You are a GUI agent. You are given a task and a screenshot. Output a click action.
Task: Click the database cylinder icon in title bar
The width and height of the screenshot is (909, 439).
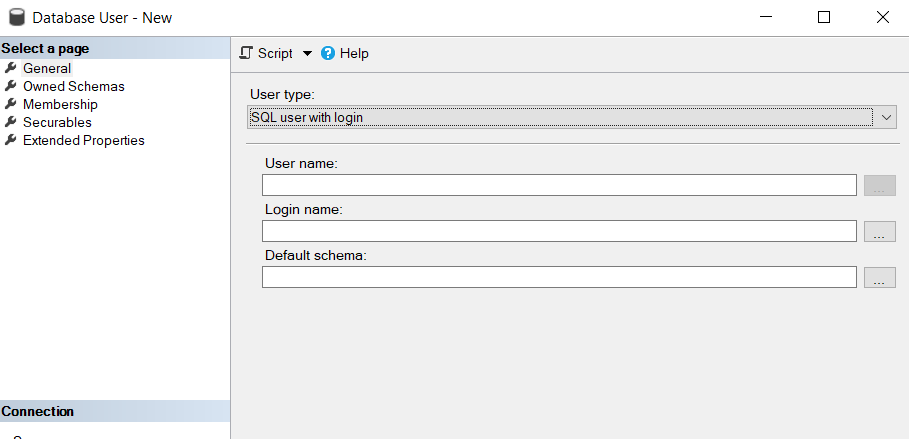[x=17, y=17]
